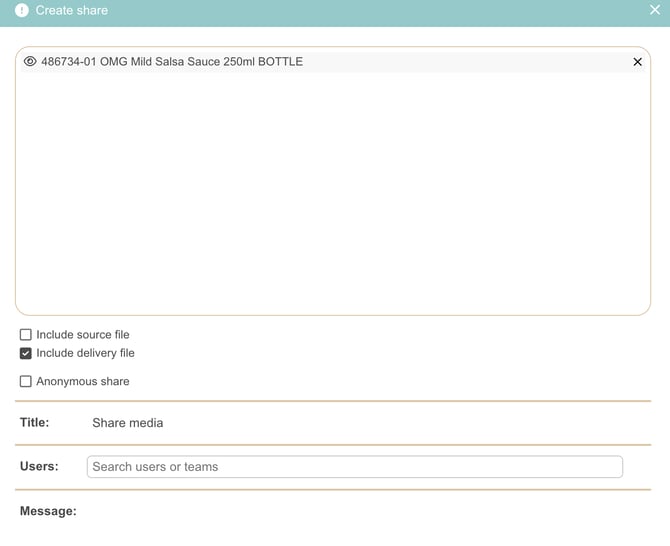The height and width of the screenshot is (546, 670).
Task: Click the "Include delivery file" label text
Action: click(x=85, y=353)
